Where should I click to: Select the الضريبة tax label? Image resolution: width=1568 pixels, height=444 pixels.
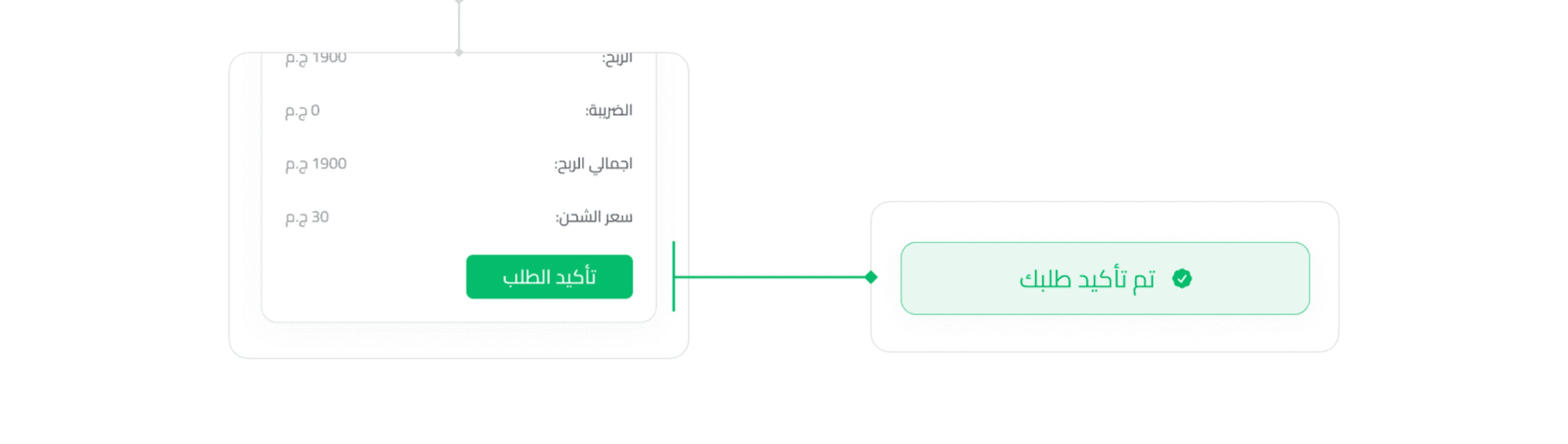(x=609, y=111)
